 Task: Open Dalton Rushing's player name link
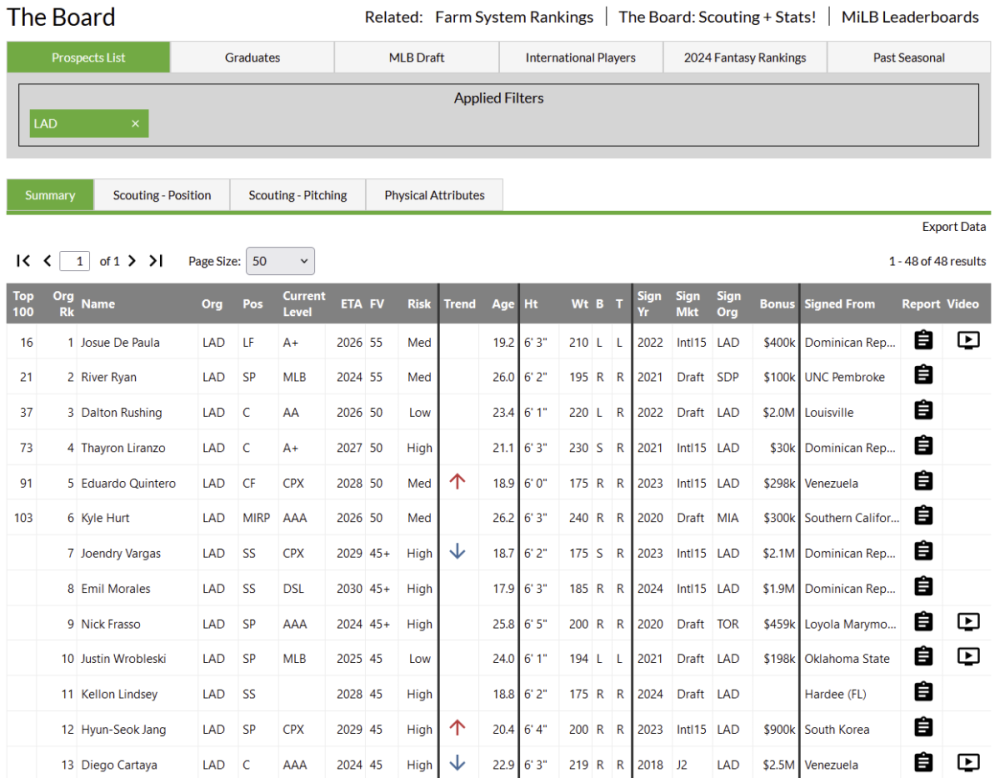pos(121,412)
